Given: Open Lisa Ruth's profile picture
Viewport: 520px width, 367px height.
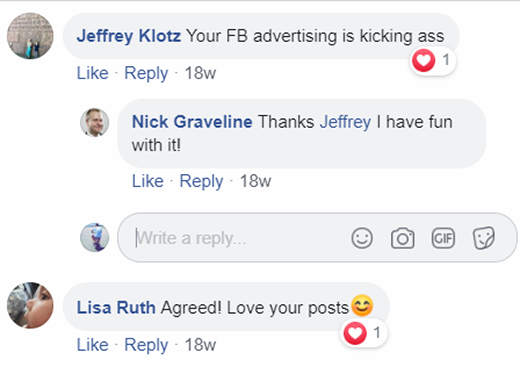Looking at the screenshot, I should coord(30,305).
